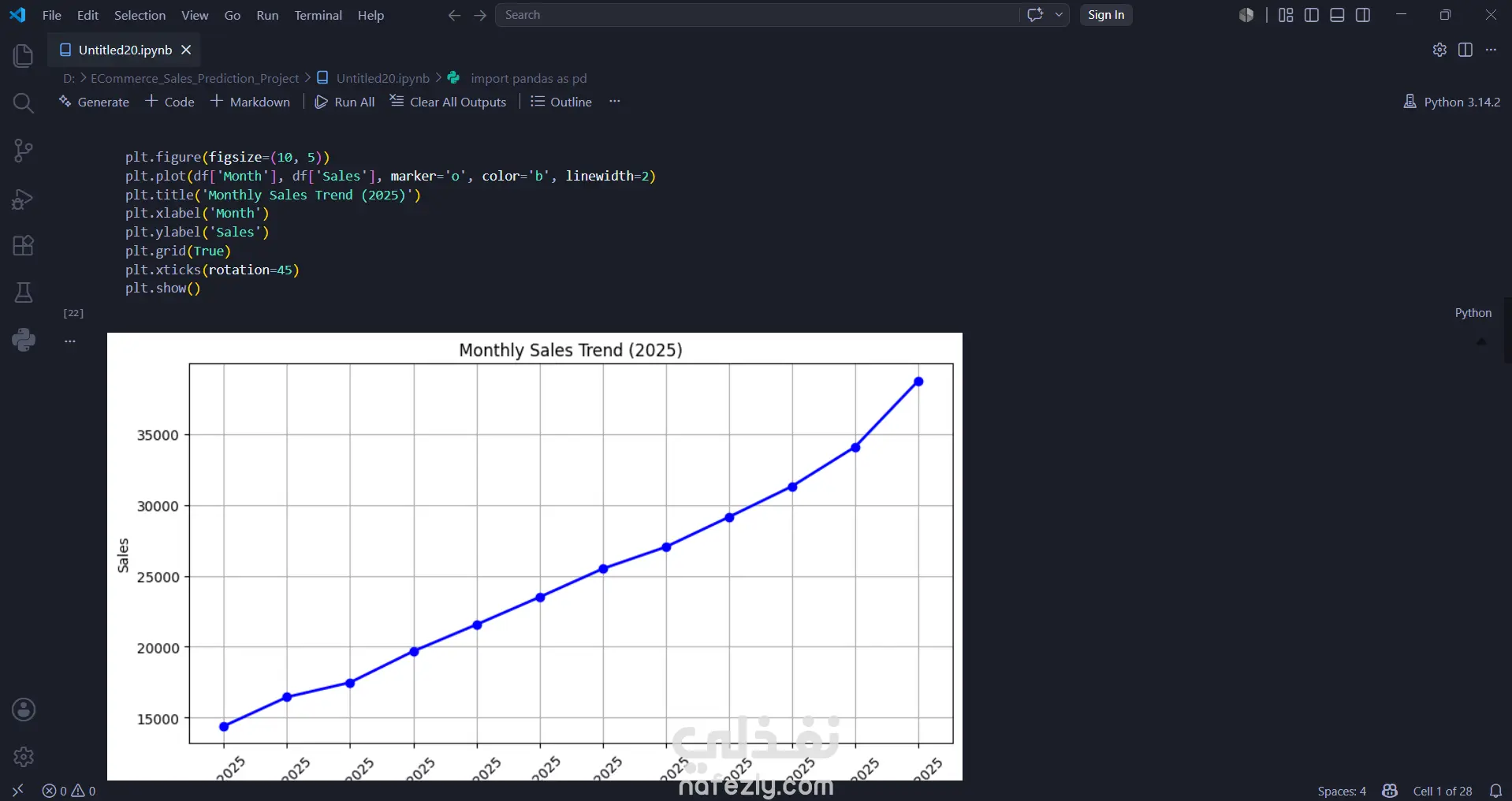Toggle the bottom Panel visibility
Viewport: 1512px width, 801px height.
1337,15
